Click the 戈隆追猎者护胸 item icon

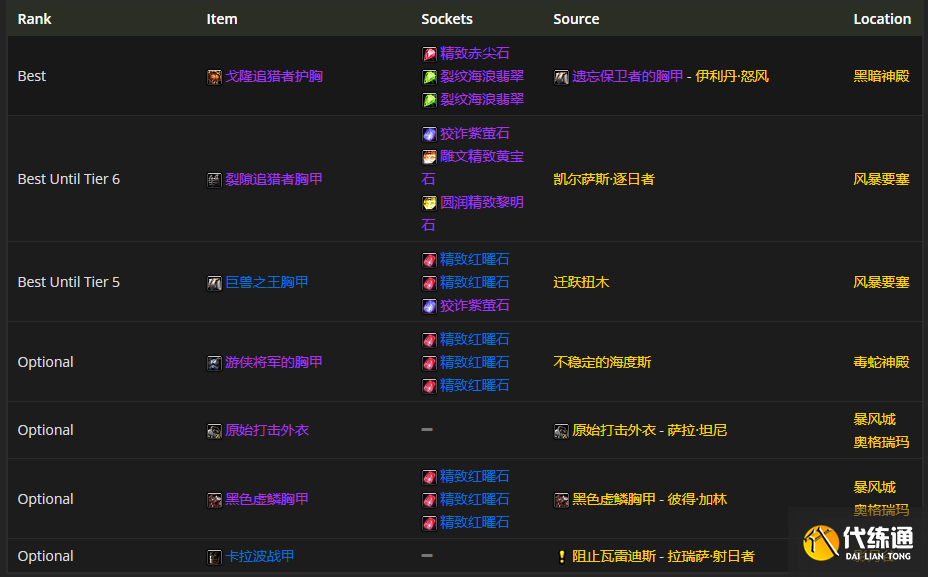click(x=214, y=75)
